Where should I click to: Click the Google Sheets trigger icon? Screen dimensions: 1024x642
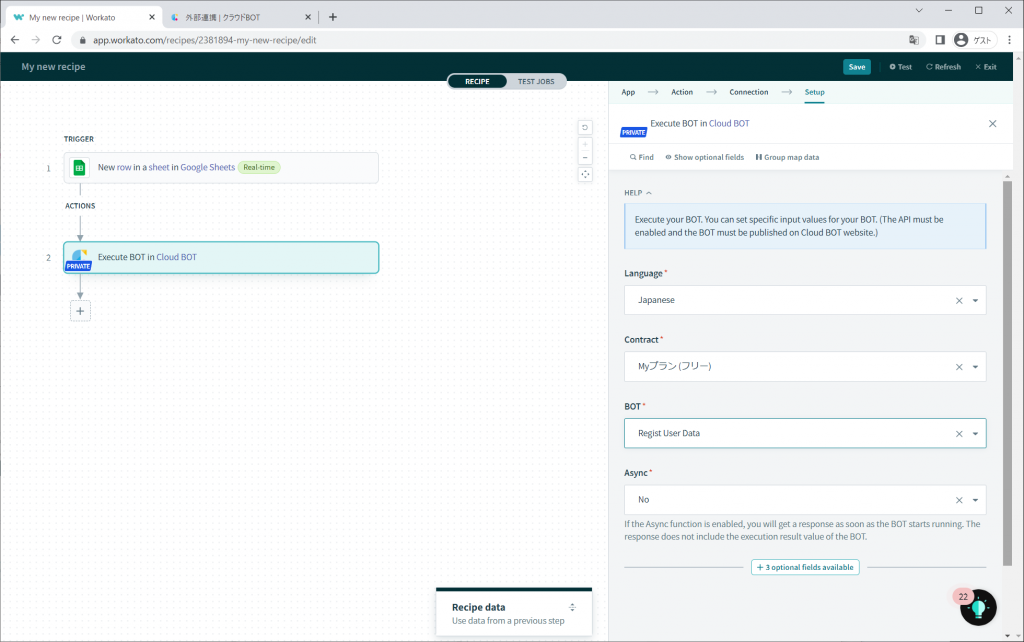pyautogui.click(x=79, y=168)
